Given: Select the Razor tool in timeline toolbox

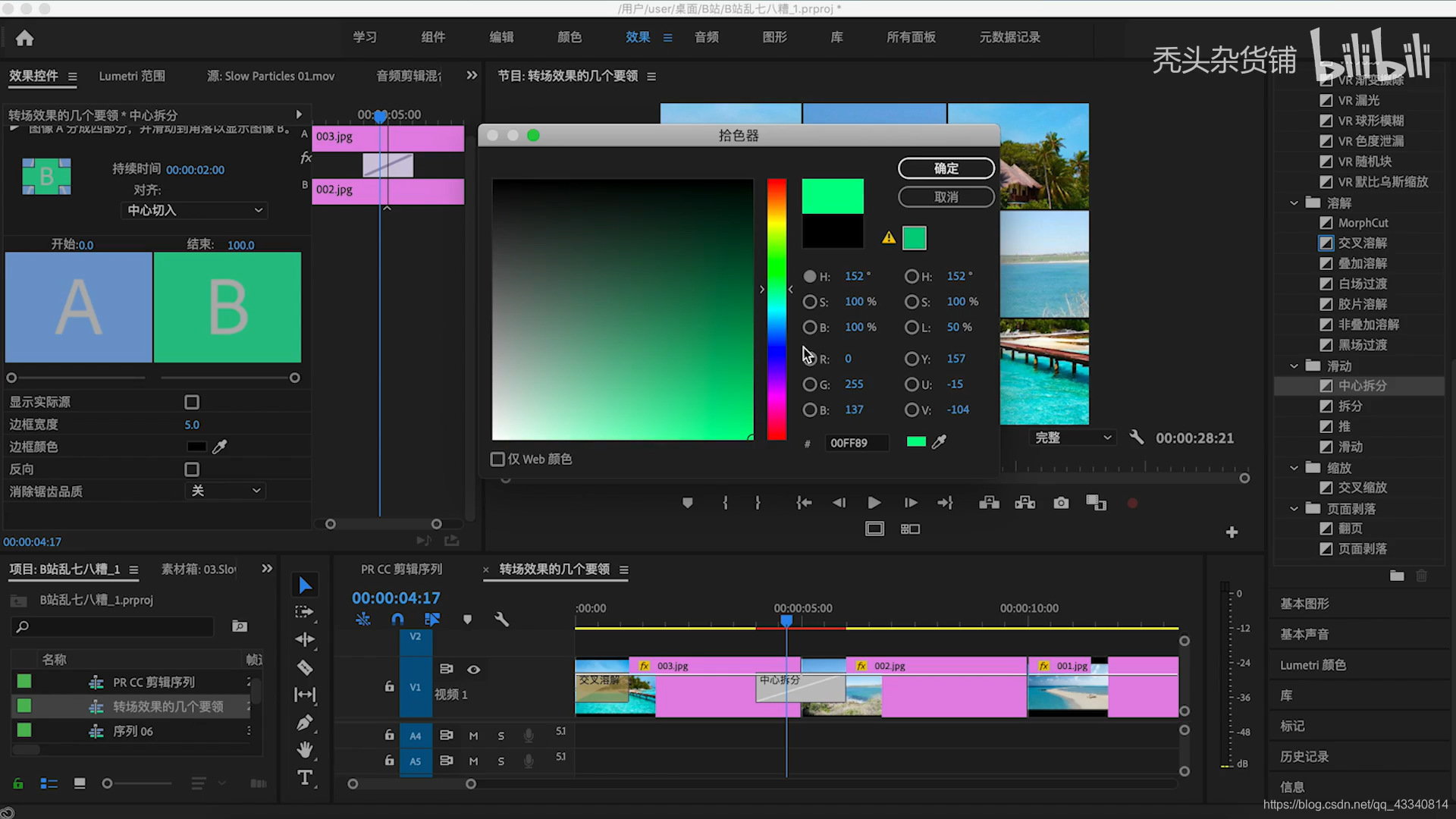Looking at the screenshot, I should tap(305, 667).
